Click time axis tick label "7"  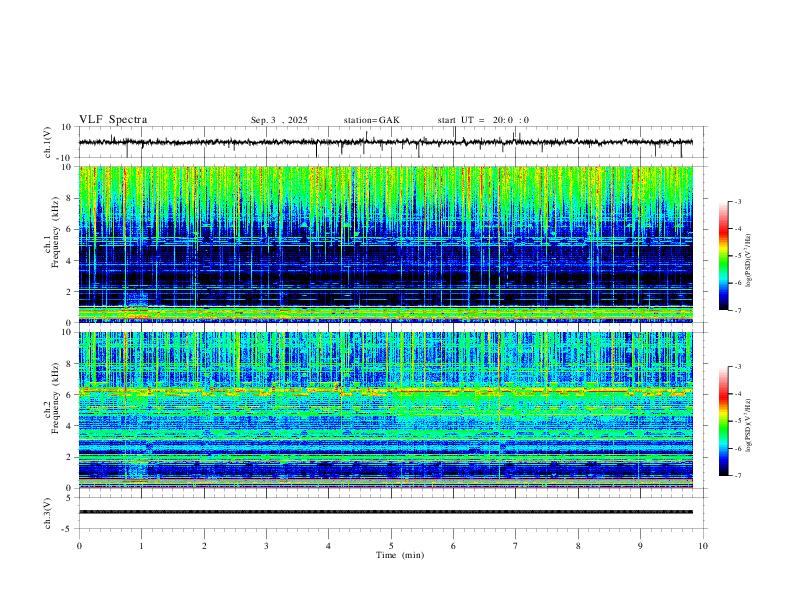point(516,546)
